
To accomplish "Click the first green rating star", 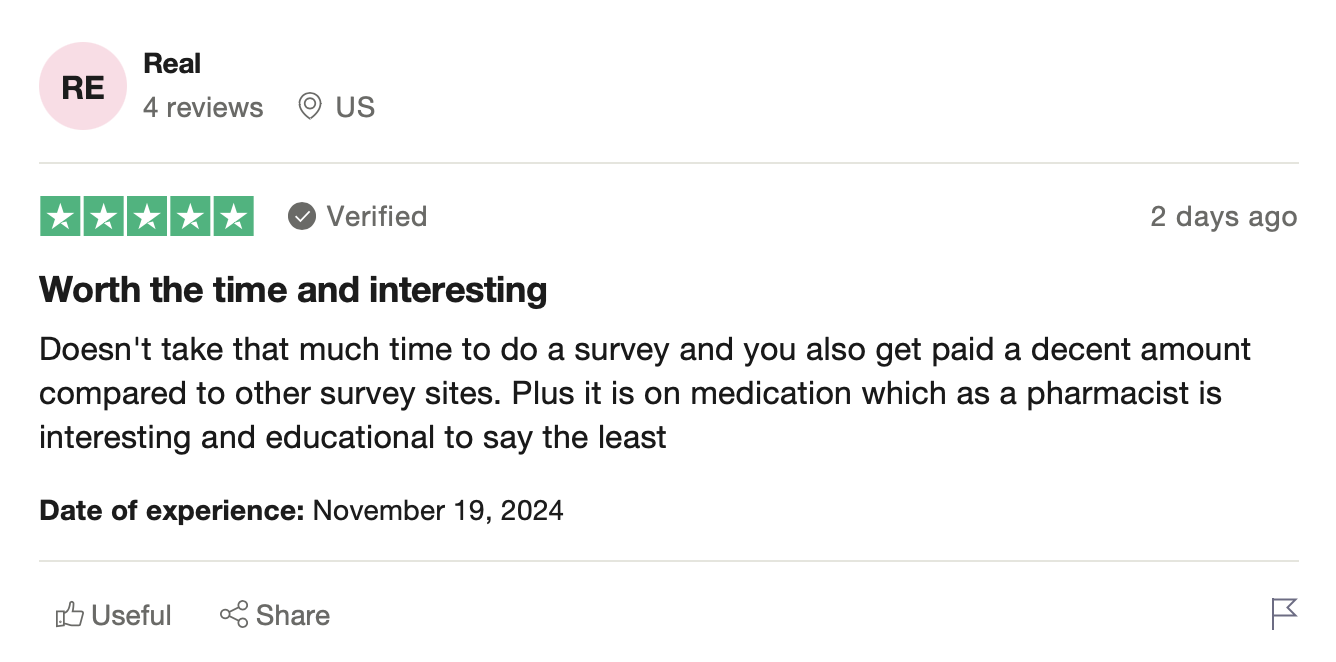I will pyautogui.click(x=61, y=217).
